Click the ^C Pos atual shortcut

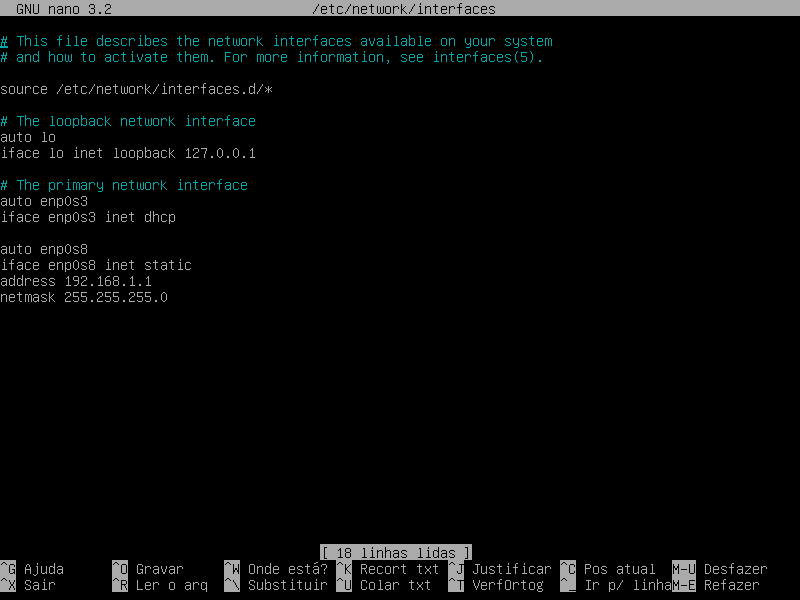tap(608, 569)
